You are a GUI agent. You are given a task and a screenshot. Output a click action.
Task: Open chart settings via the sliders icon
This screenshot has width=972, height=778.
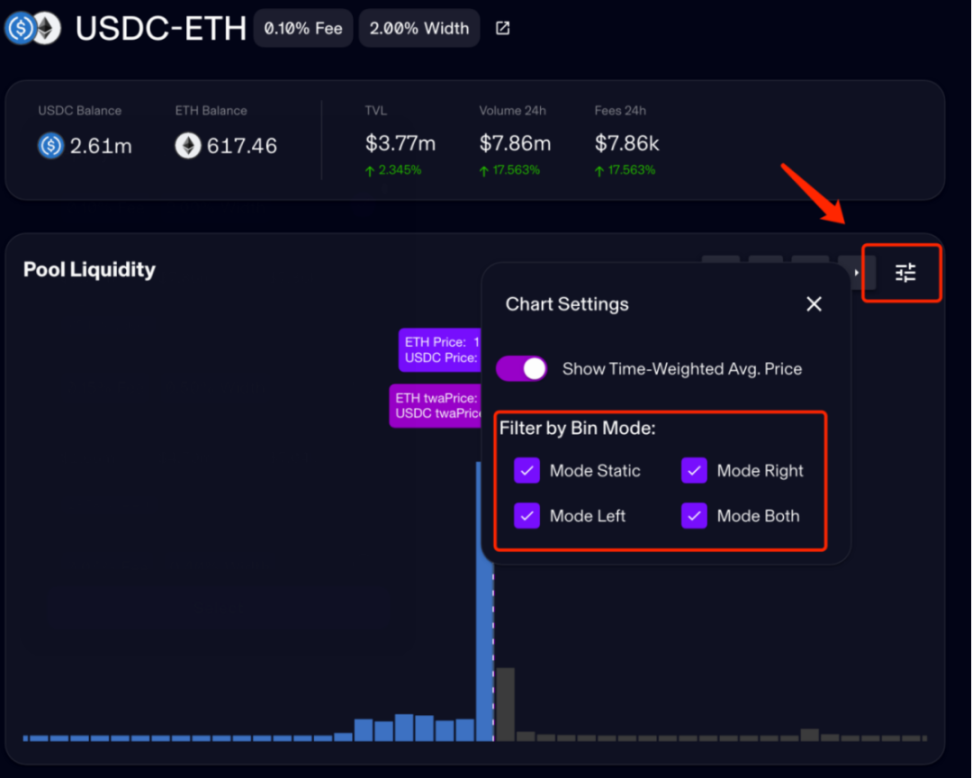coord(905,272)
